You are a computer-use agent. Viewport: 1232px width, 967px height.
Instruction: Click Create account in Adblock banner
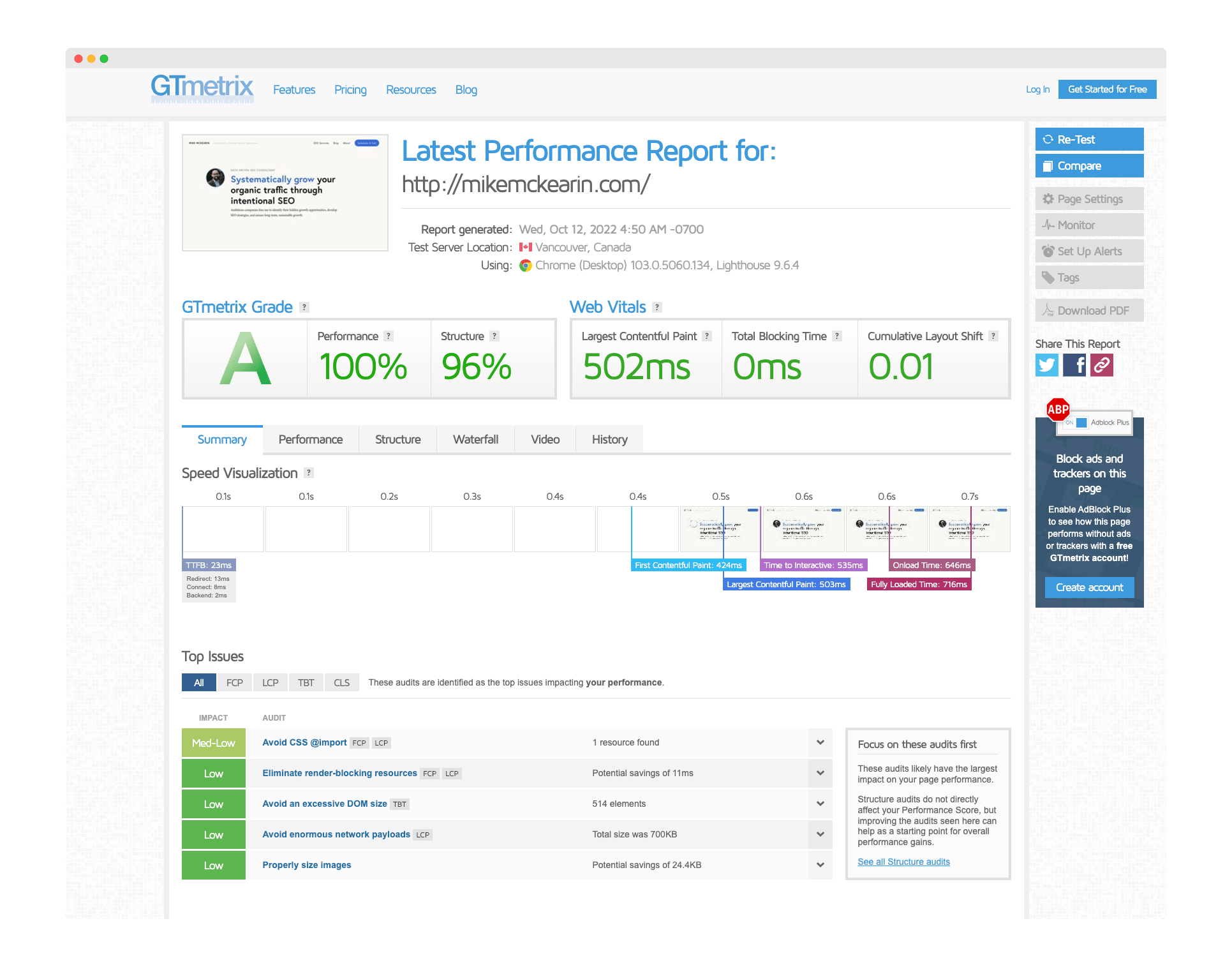click(x=1089, y=587)
